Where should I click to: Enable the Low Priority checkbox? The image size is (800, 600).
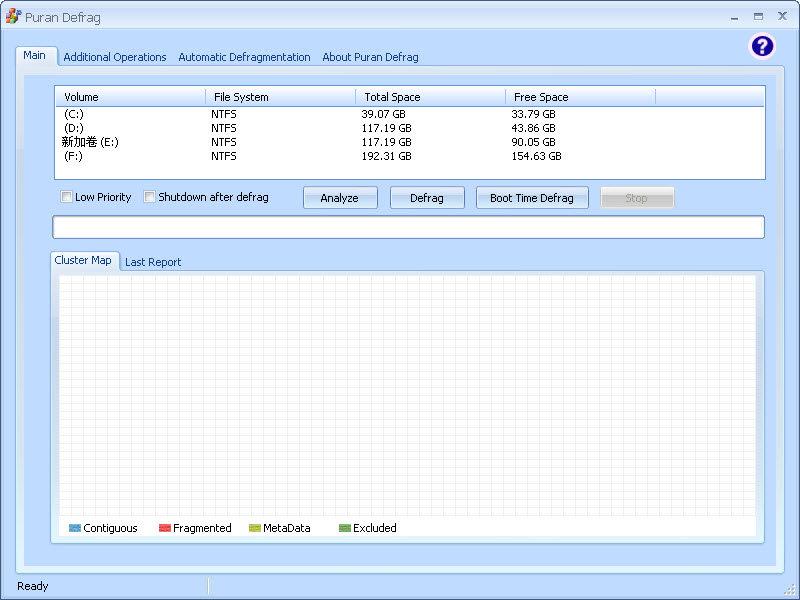67,197
